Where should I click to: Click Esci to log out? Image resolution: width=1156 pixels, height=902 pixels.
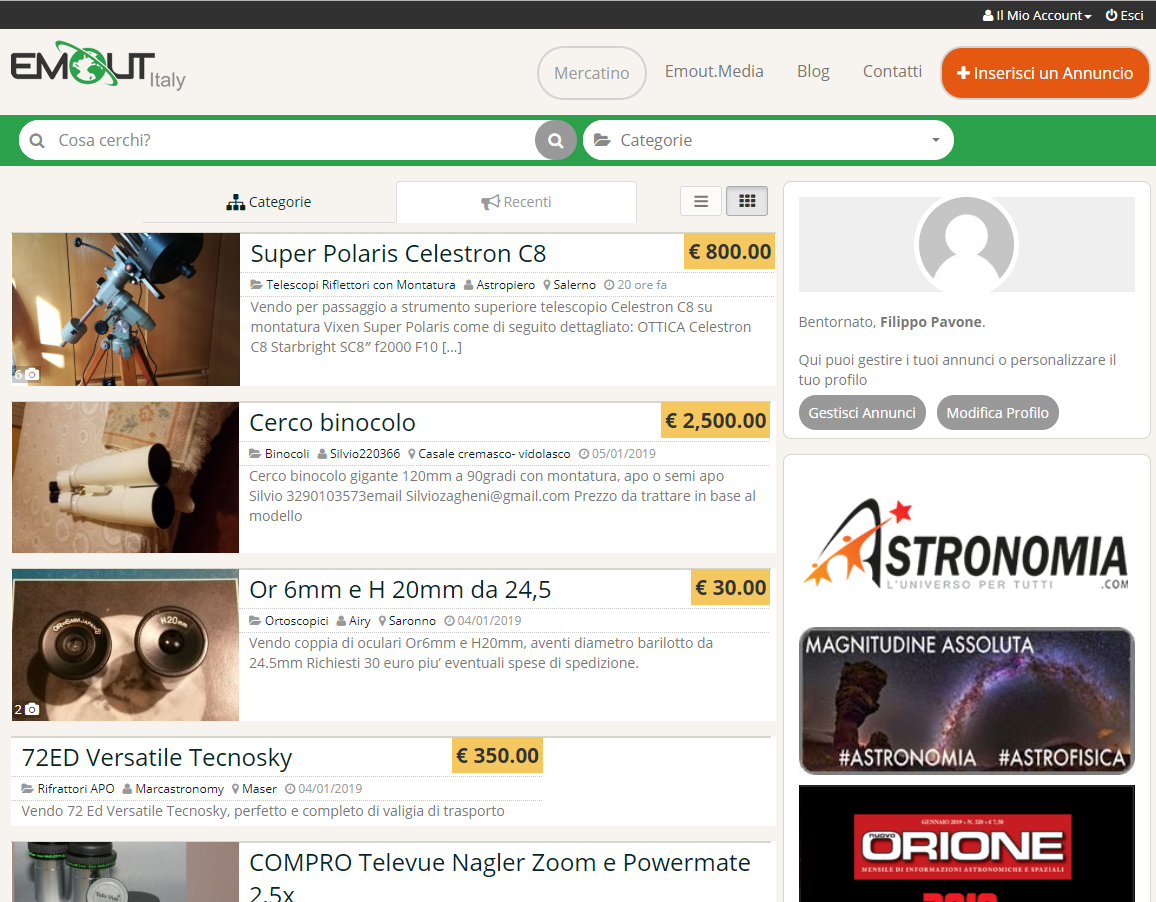click(x=1124, y=15)
